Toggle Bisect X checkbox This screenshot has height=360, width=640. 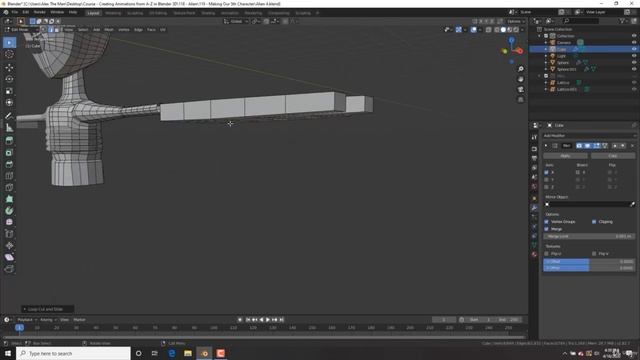(578, 173)
